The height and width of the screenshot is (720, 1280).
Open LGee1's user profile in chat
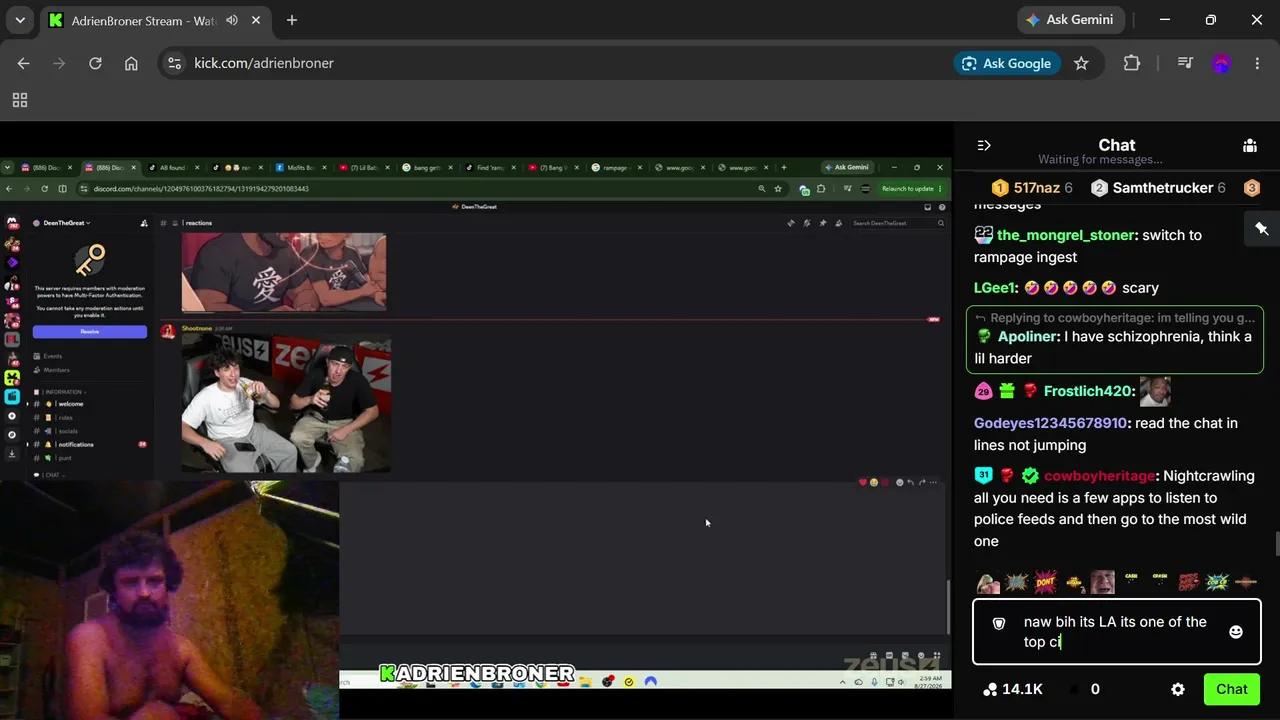pos(995,288)
